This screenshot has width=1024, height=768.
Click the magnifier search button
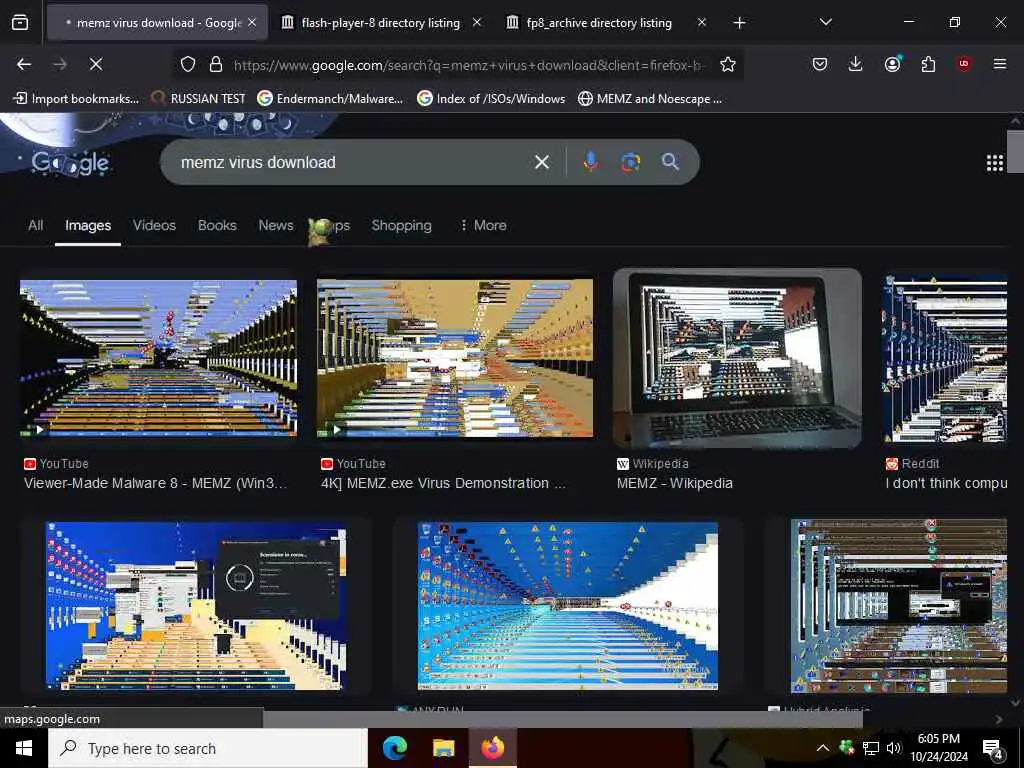670,162
